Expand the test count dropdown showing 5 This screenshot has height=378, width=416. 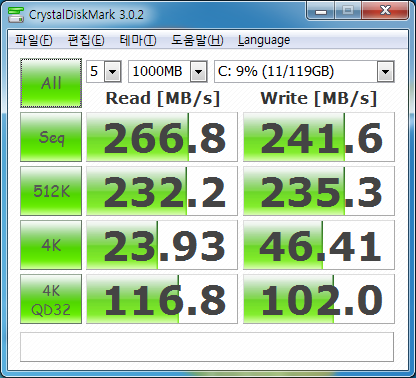[112, 71]
